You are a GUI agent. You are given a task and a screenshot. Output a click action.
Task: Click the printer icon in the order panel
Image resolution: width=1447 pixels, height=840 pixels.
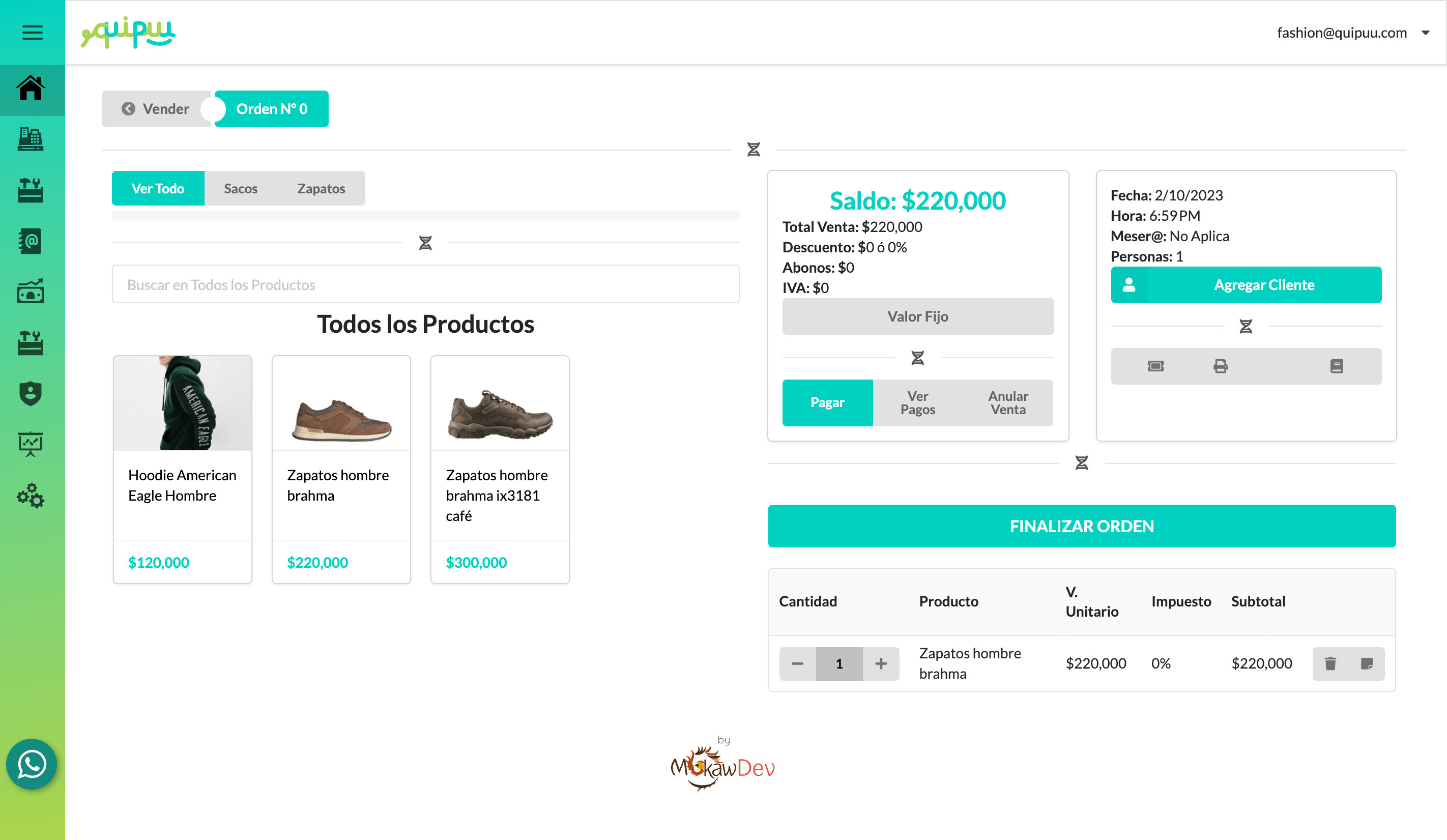(1220, 366)
